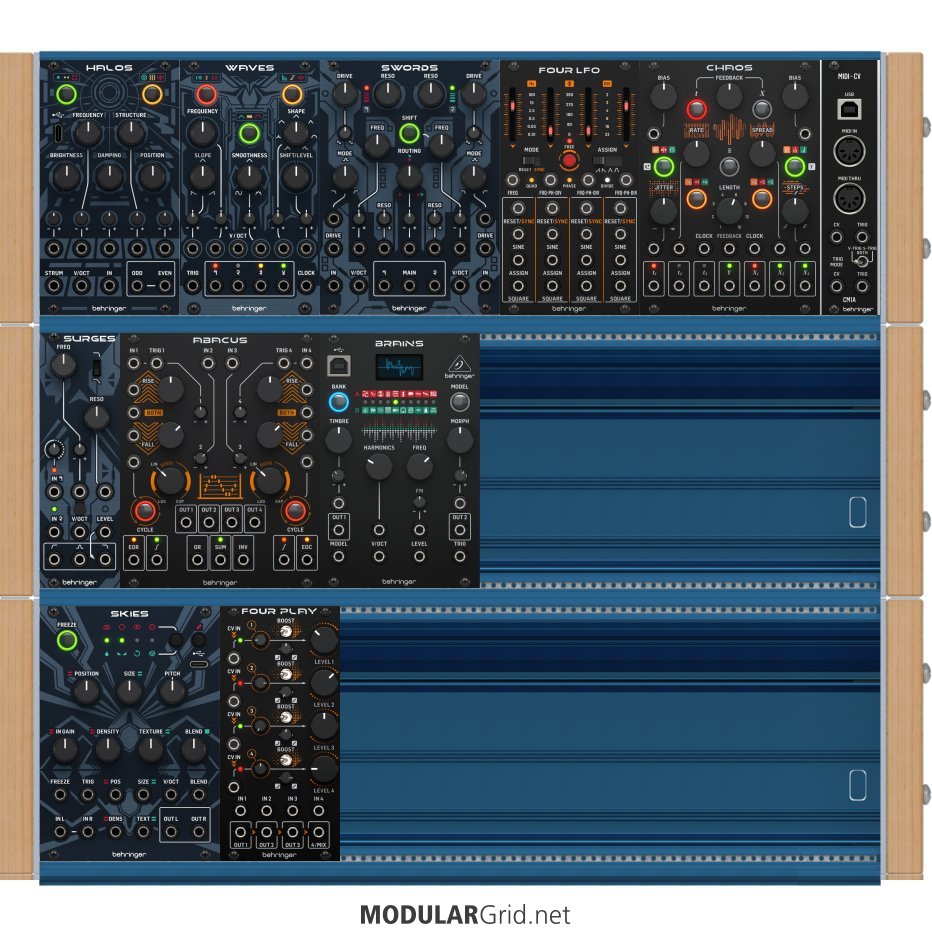
Task: Click the Harmonics knob on Brains
Action: coord(379,467)
